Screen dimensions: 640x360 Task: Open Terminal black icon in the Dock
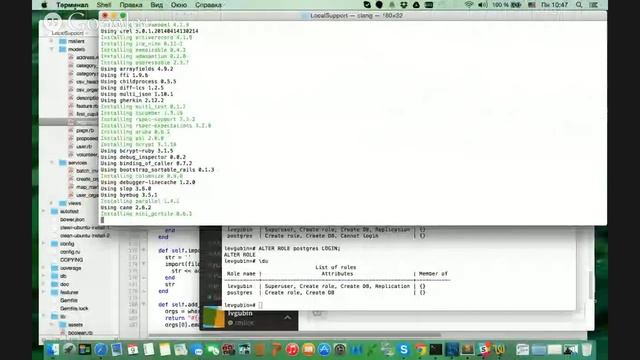click(x=436, y=349)
